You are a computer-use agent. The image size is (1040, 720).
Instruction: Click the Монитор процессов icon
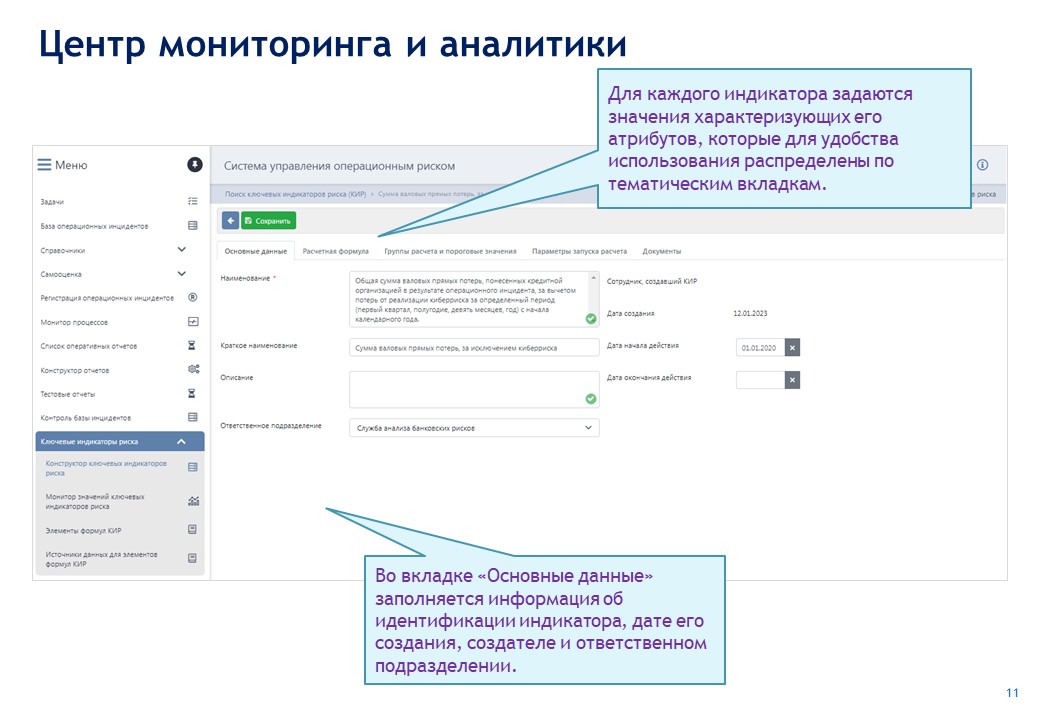coord(192,322)
